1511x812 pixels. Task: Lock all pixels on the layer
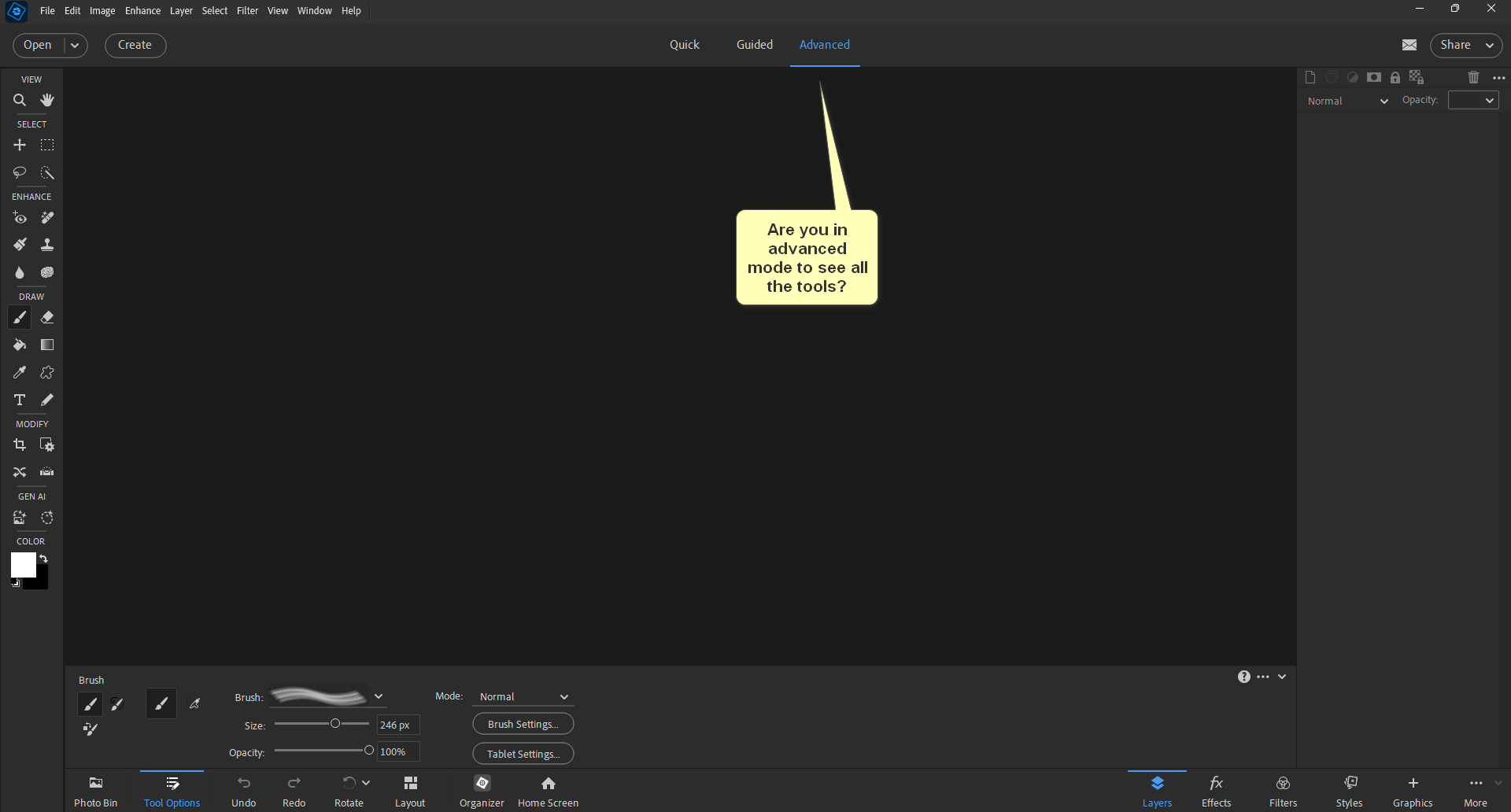[1395, 76]
